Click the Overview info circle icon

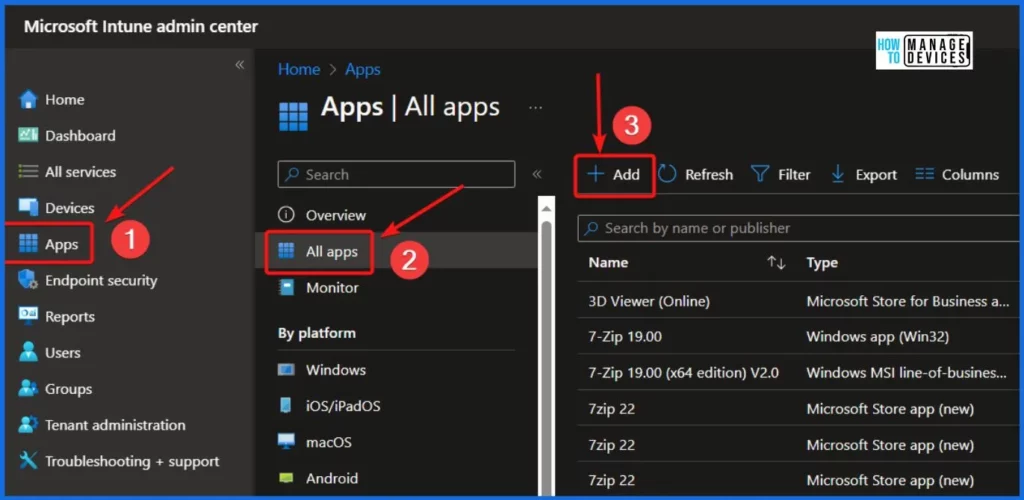(x=286, y=215)
